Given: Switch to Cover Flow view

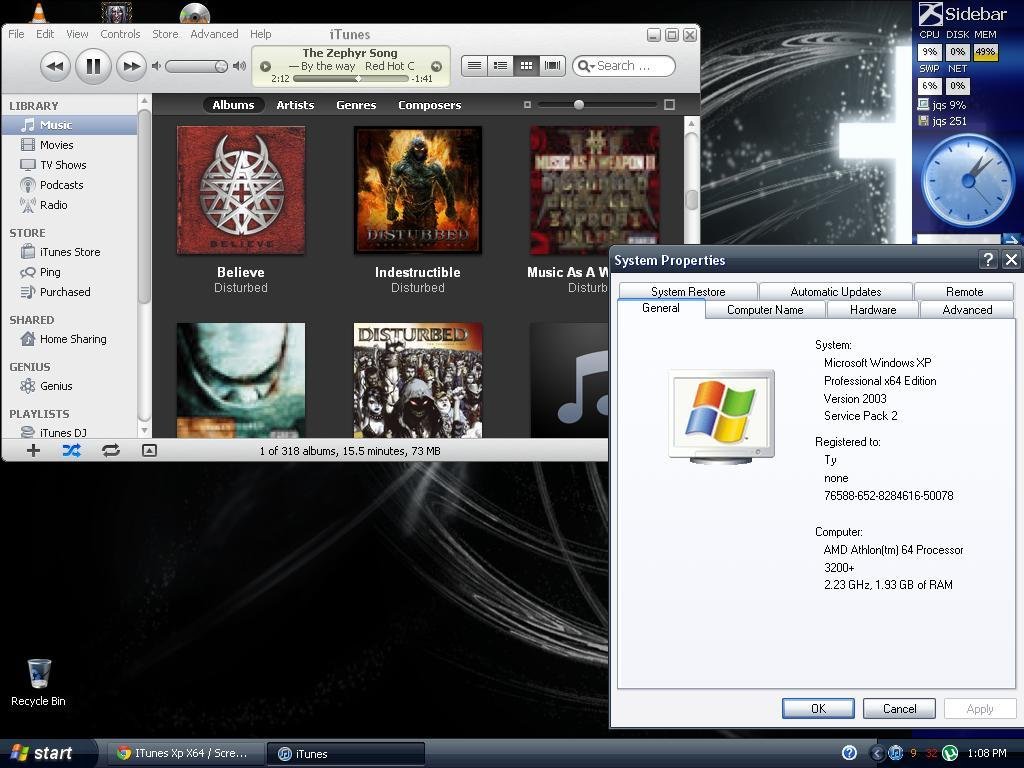Looking at the screenshot, I should (x=552, y=65).
